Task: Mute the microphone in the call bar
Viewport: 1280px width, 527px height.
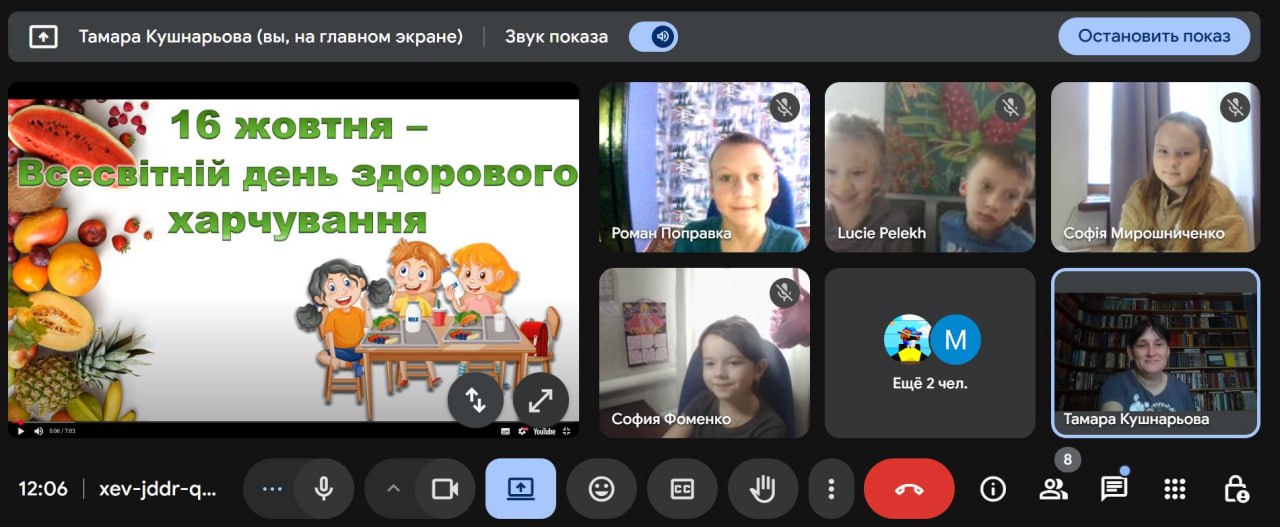Action: (324, 488)
